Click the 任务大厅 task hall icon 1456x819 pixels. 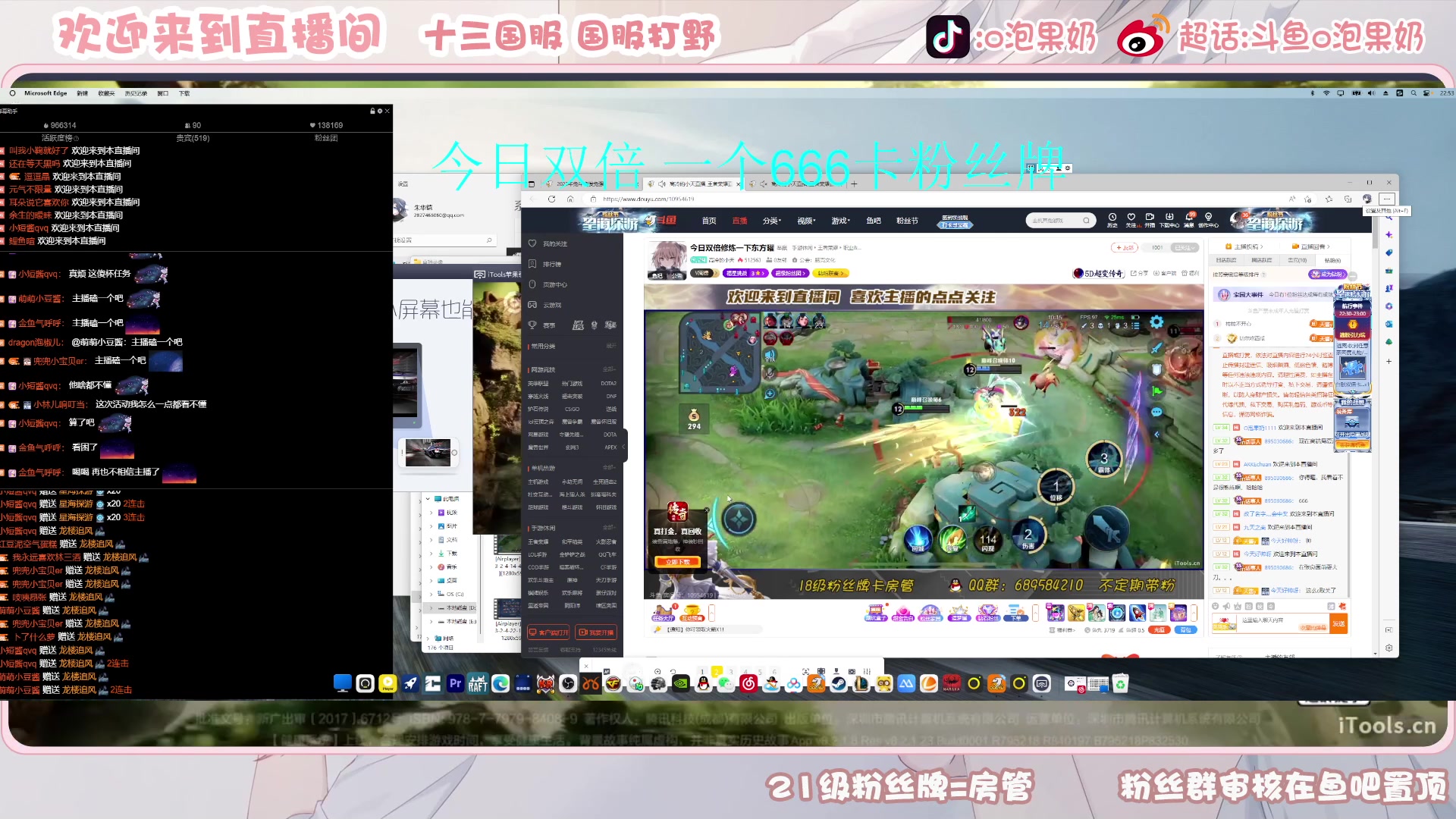[x=664, y=613]
